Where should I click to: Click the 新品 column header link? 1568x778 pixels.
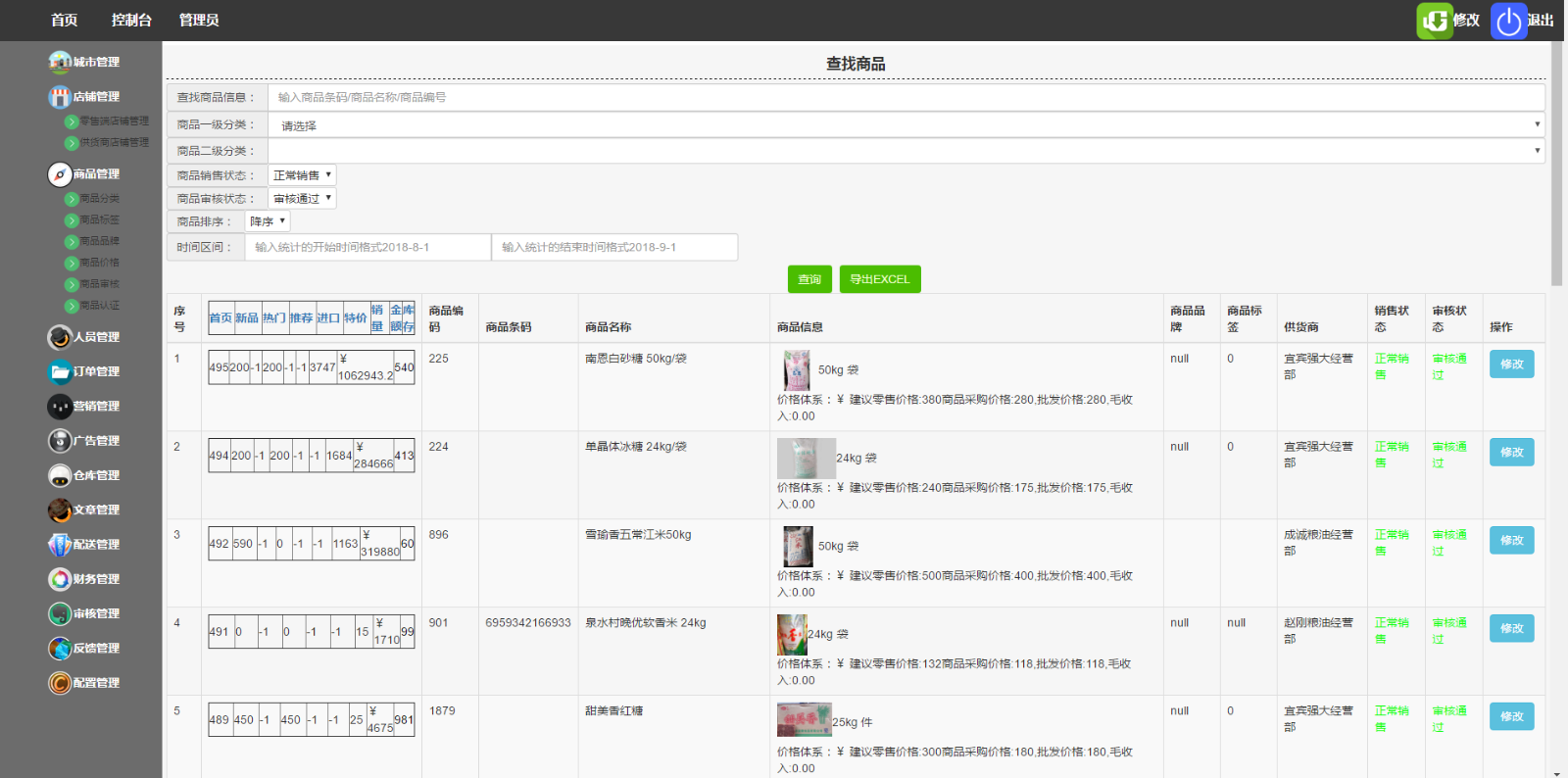pyautogui.click(x=247, y=317)
